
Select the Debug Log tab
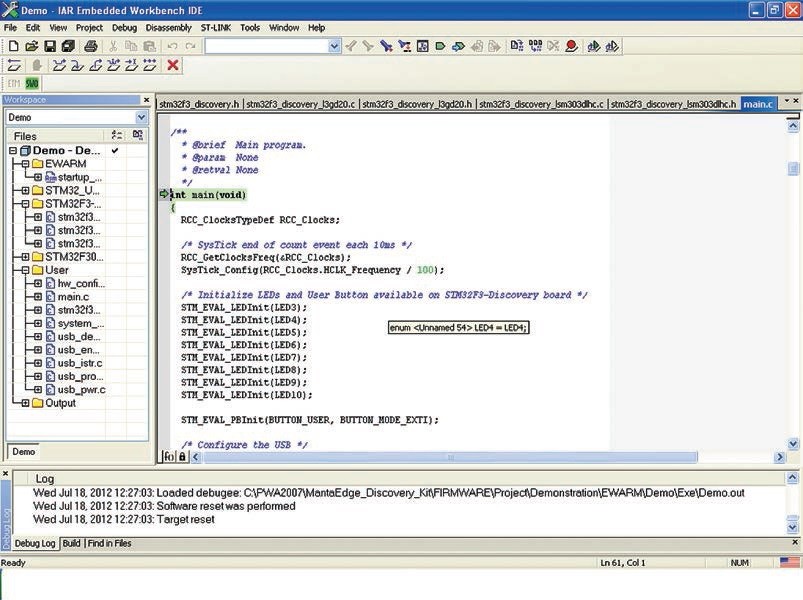pyautogui.click(x=34, y=543)
